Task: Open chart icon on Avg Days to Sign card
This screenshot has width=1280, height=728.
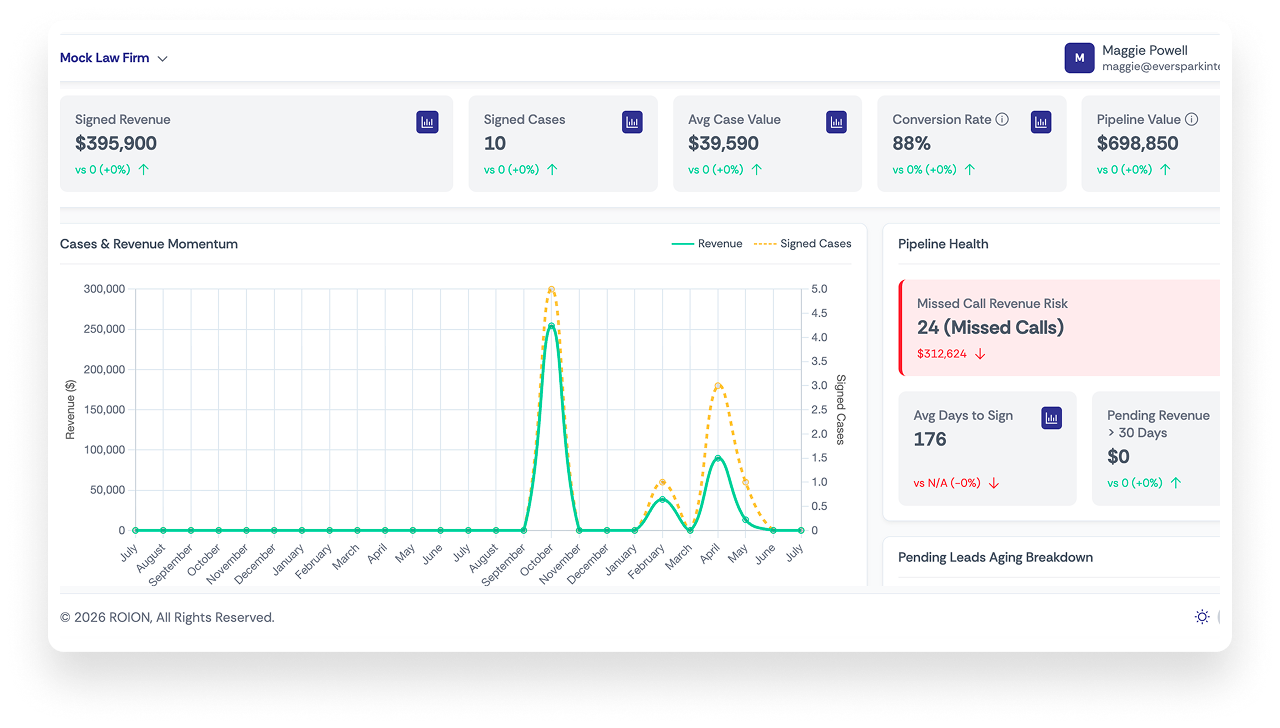Action: tap(1051, 418)
